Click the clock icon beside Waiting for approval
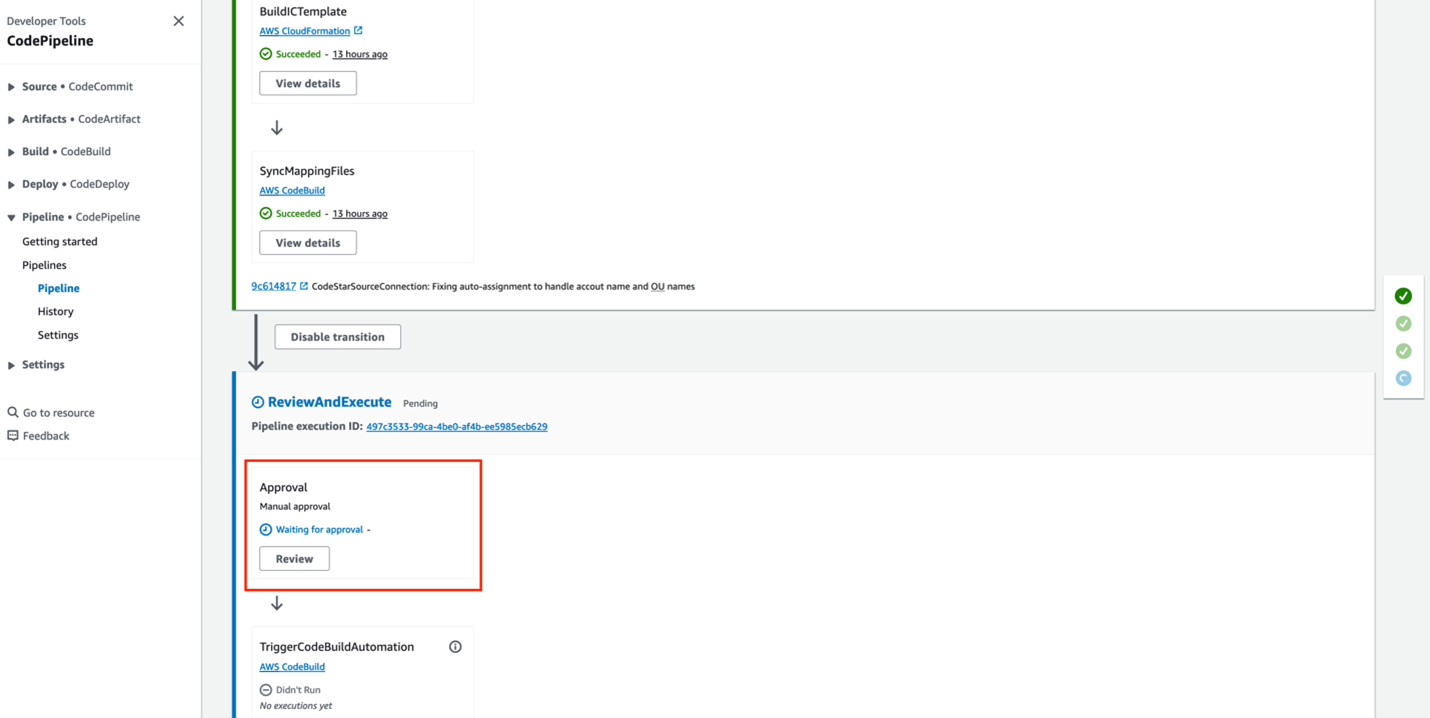The width and height of the screenshot is (1430, 718). 264,529
